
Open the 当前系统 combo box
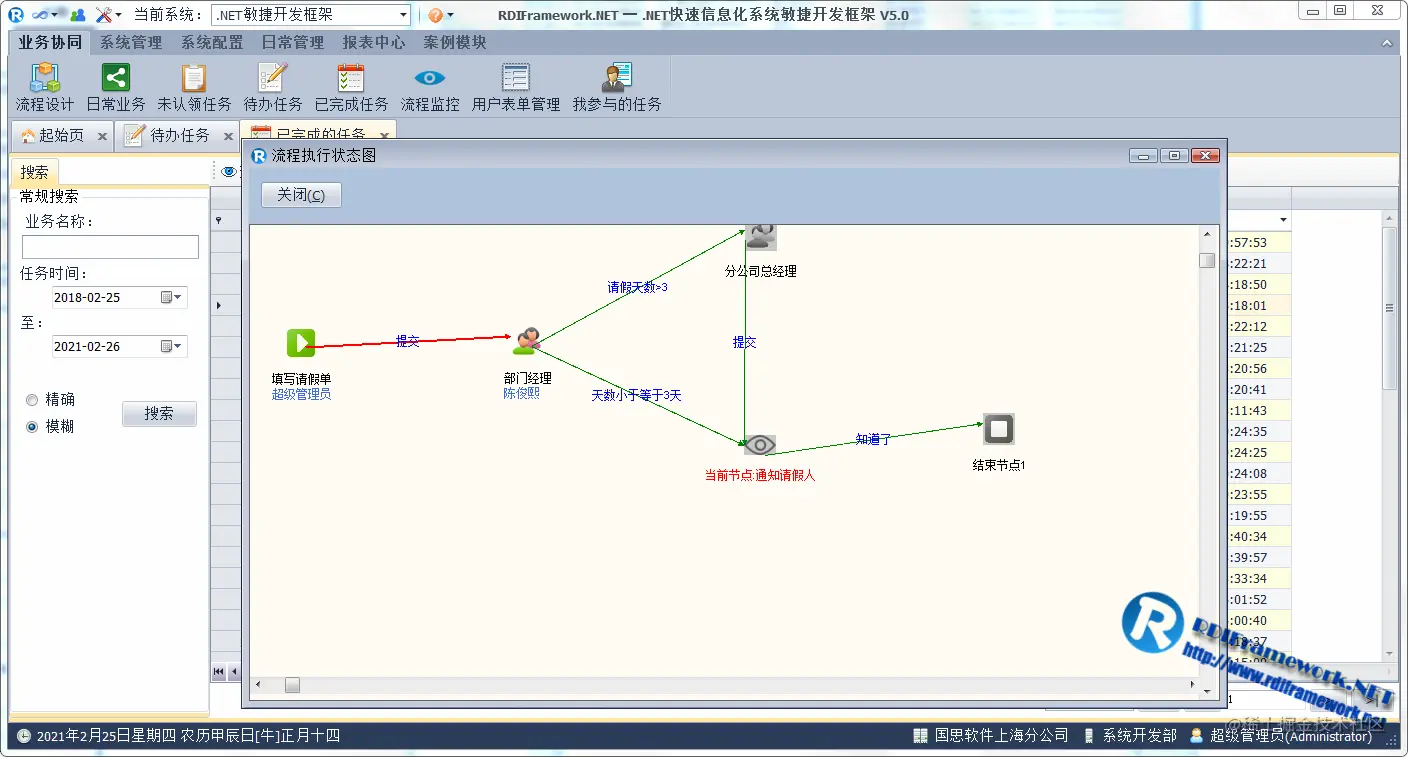click(x=311, y=15)
